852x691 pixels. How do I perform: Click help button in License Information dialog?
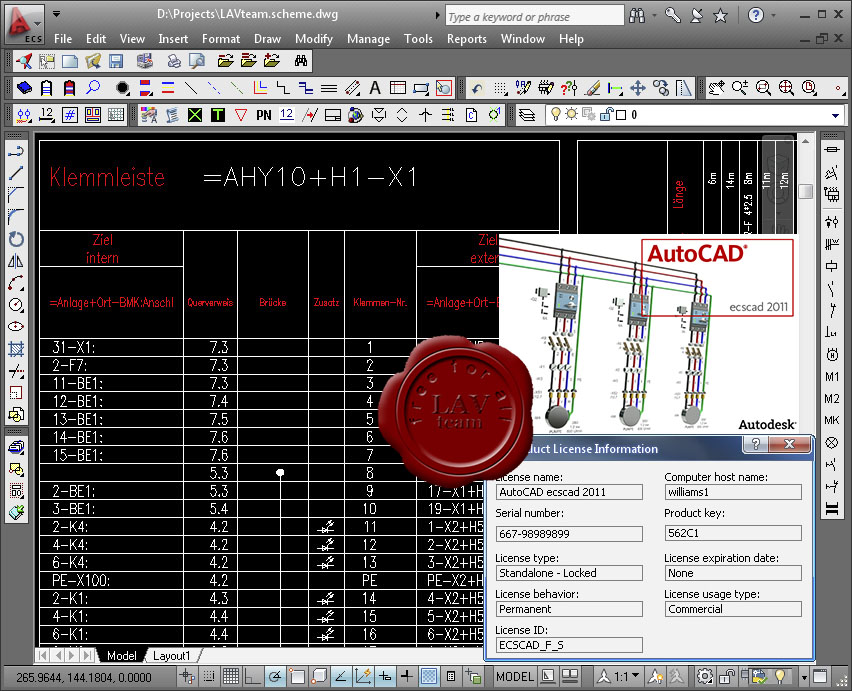click(756, 444)
